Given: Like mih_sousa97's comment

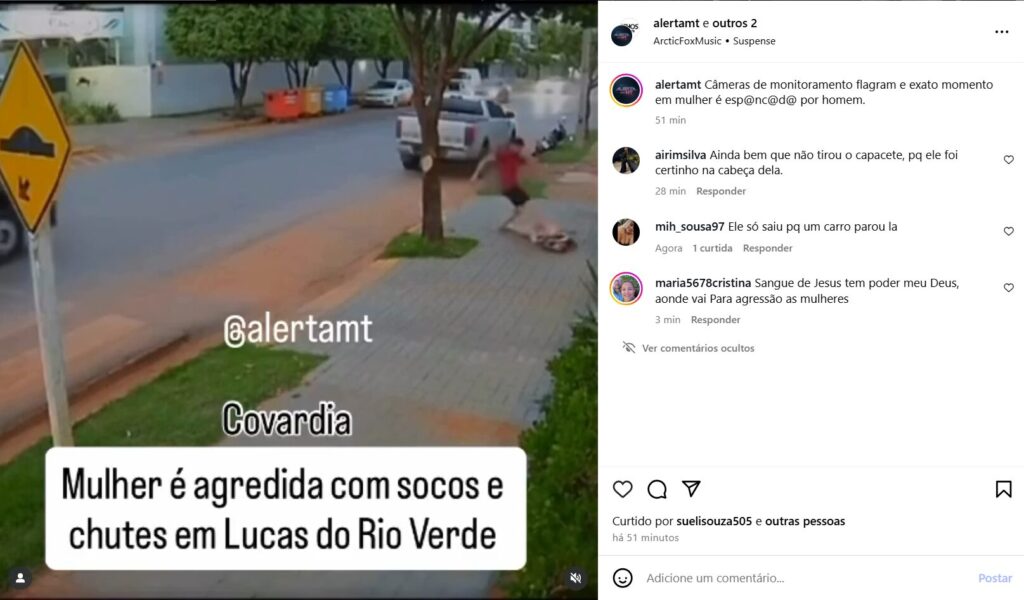Looking at the screenshot, I should pyautogui.click(x=1008, y=231).
